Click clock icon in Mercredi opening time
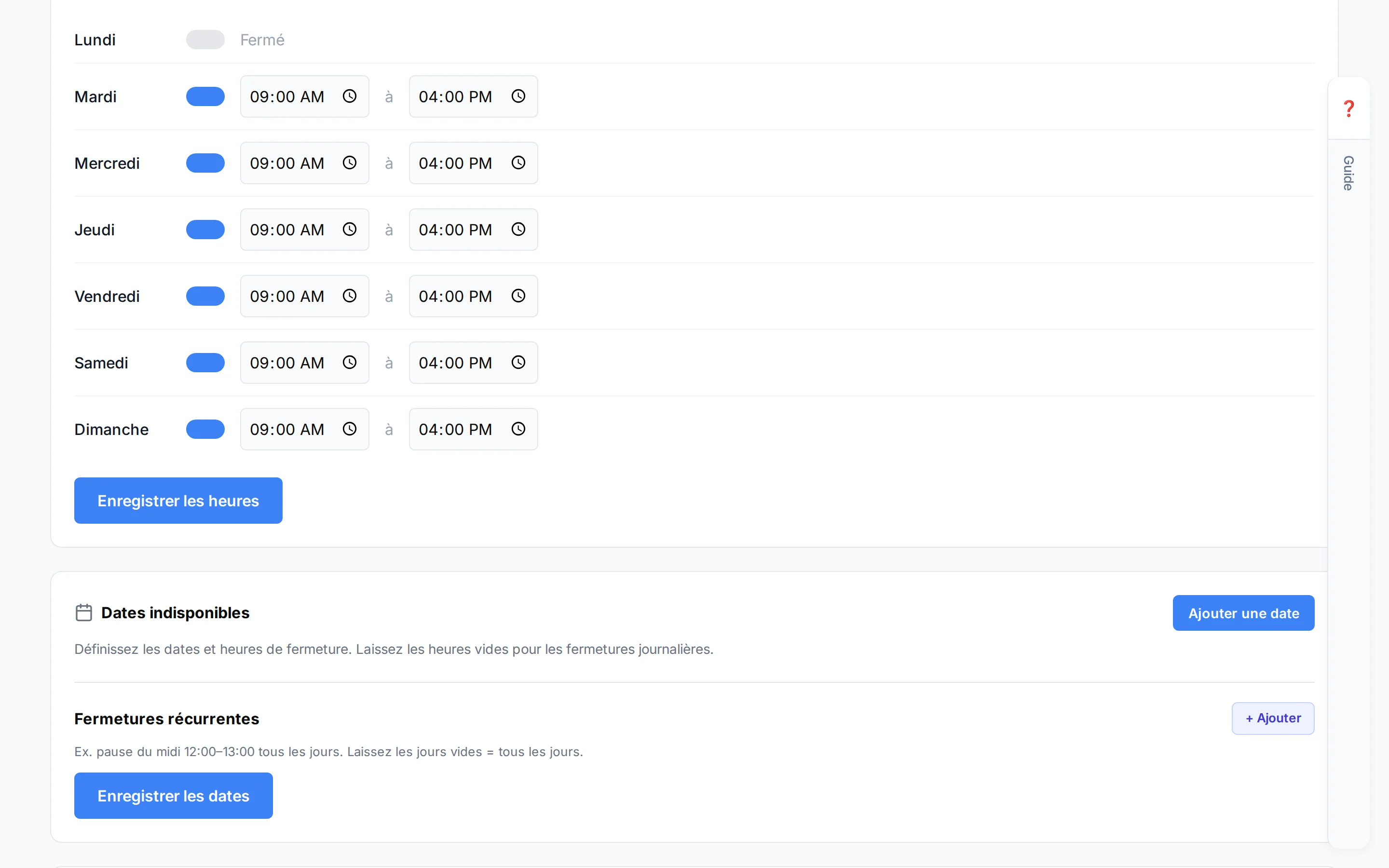The height and width of the screenshot is (868, 1389). [x=350, y=163]
